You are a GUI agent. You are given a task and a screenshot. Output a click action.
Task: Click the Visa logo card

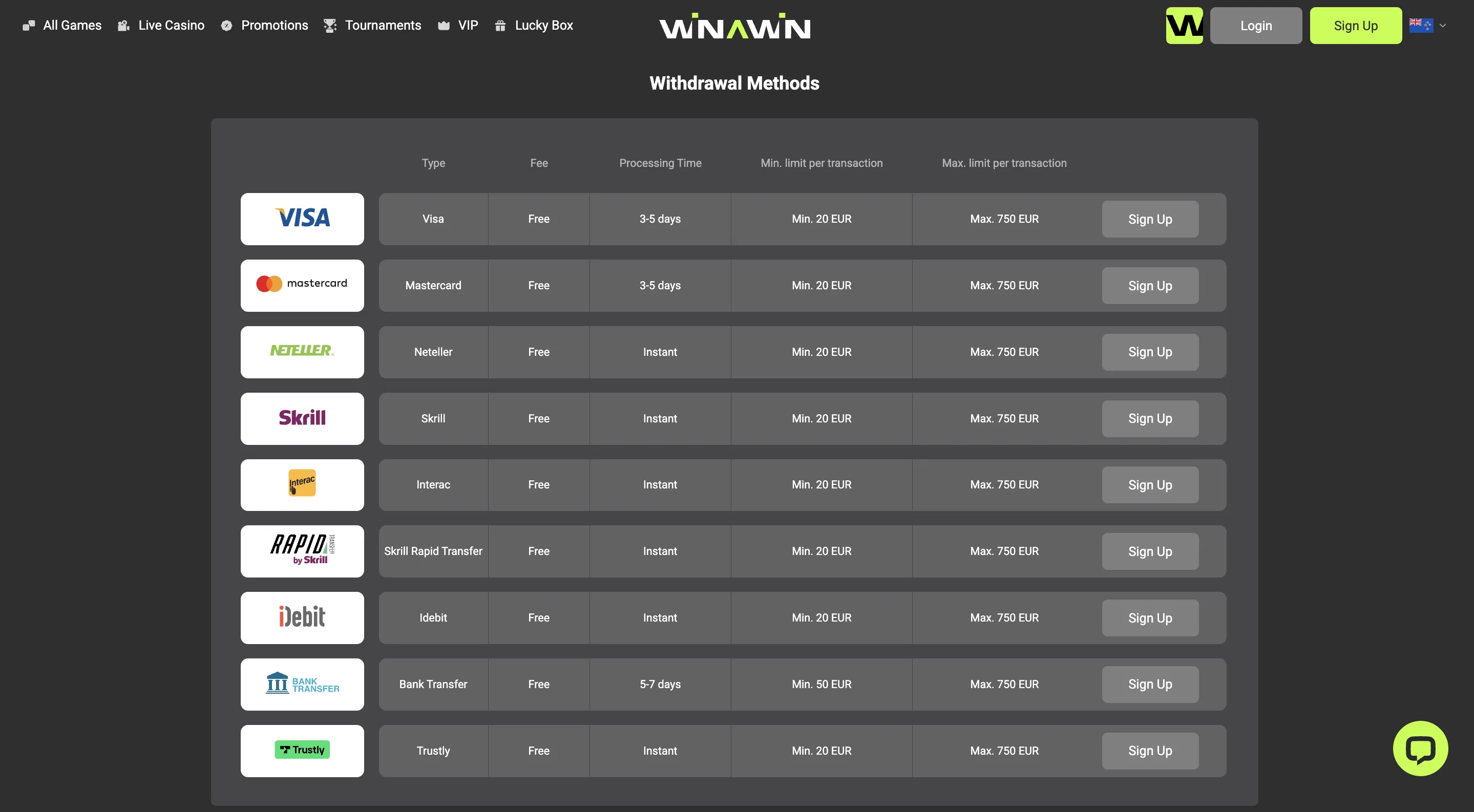pyautogui.click(x=302, y=219)
